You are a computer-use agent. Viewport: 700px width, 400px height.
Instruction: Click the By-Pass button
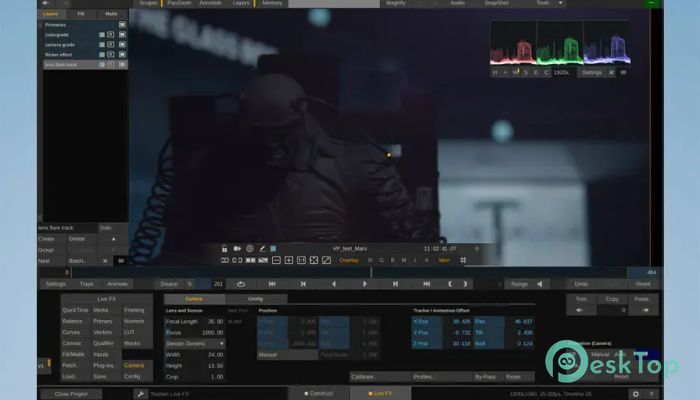click(x=486, y=377)
